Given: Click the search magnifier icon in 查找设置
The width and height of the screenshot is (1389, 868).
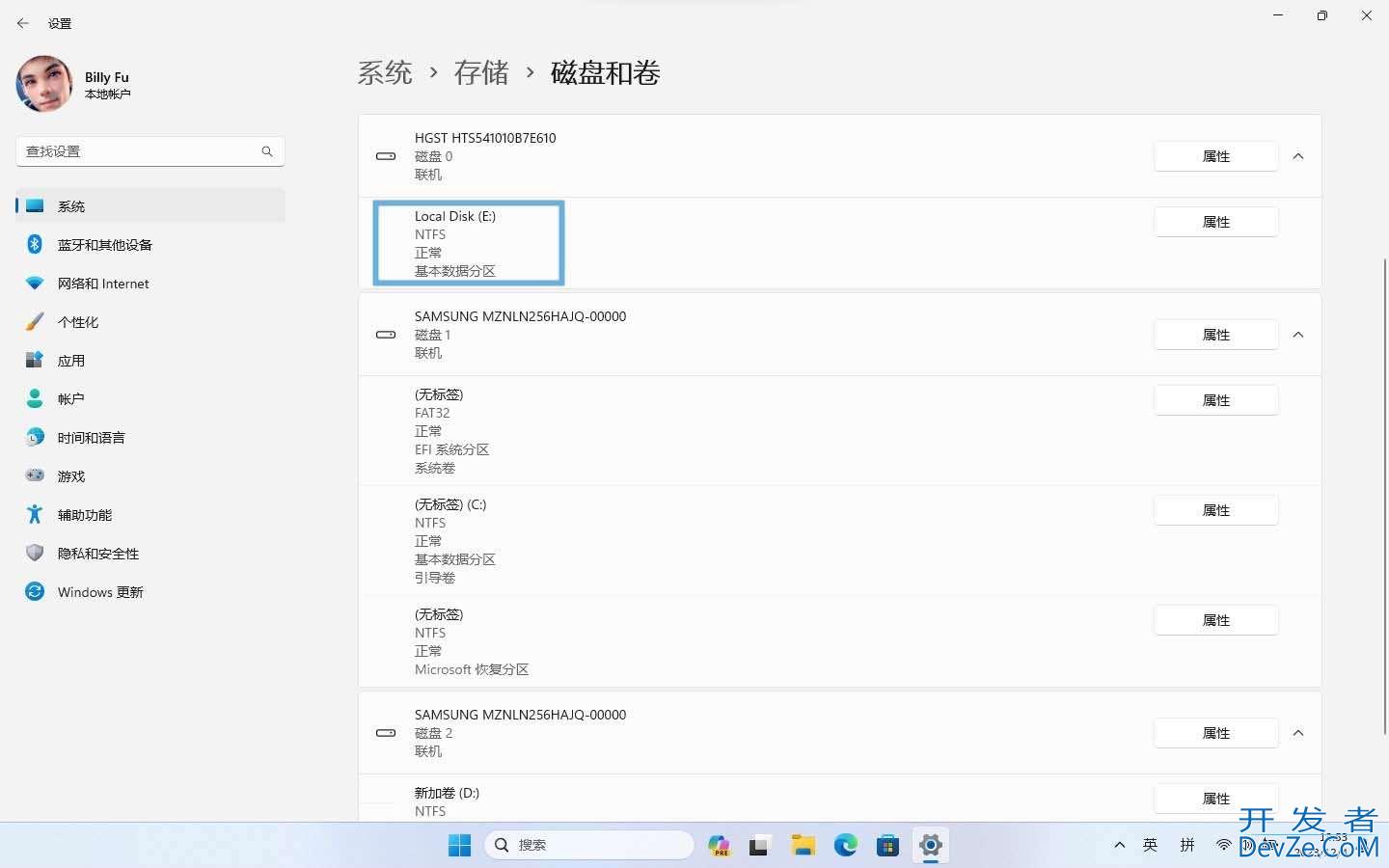Looking at the screenshot, I should [x=267, y=151].
